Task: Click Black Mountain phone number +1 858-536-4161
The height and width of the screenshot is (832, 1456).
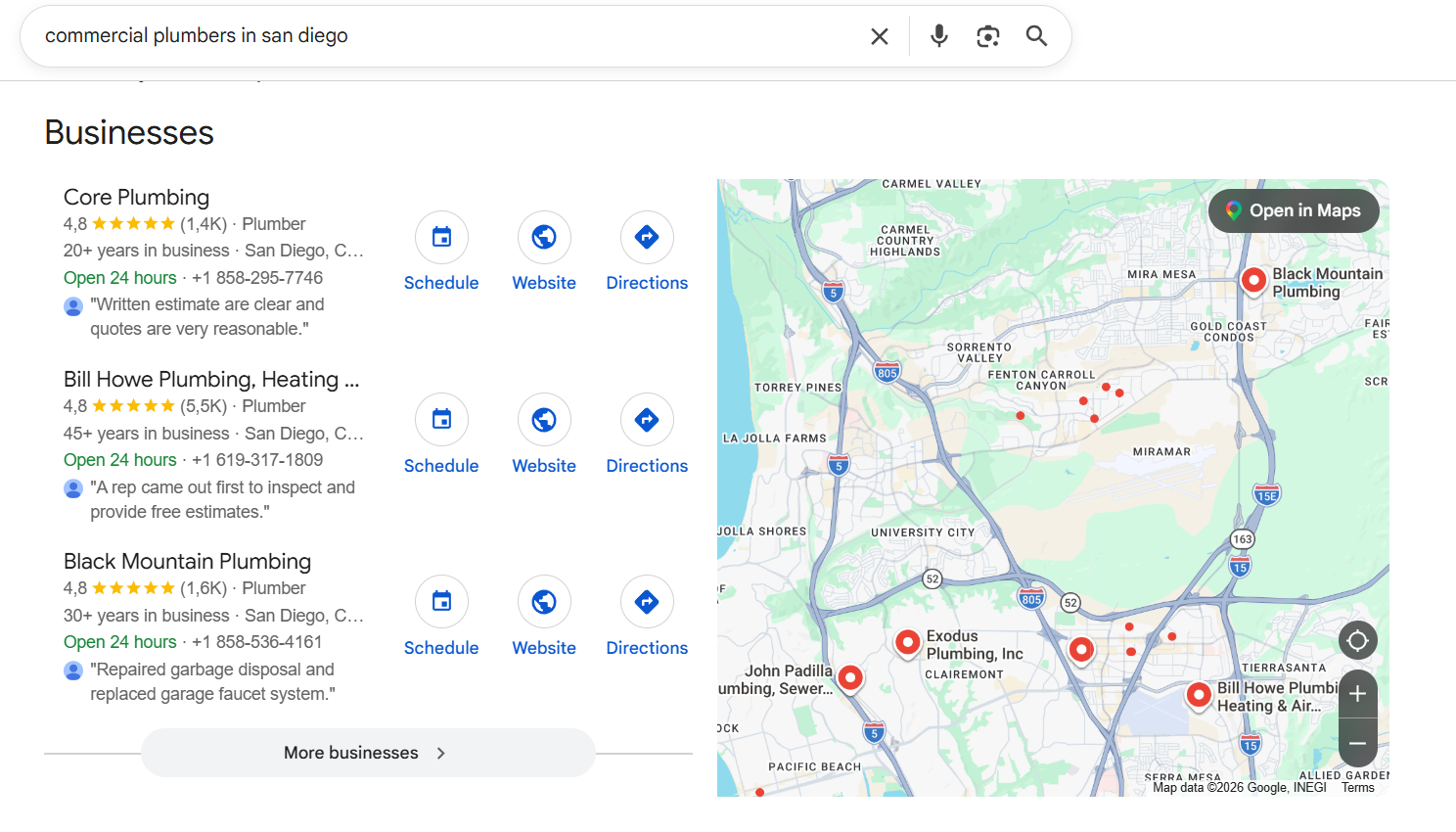Action: point(257,642)
